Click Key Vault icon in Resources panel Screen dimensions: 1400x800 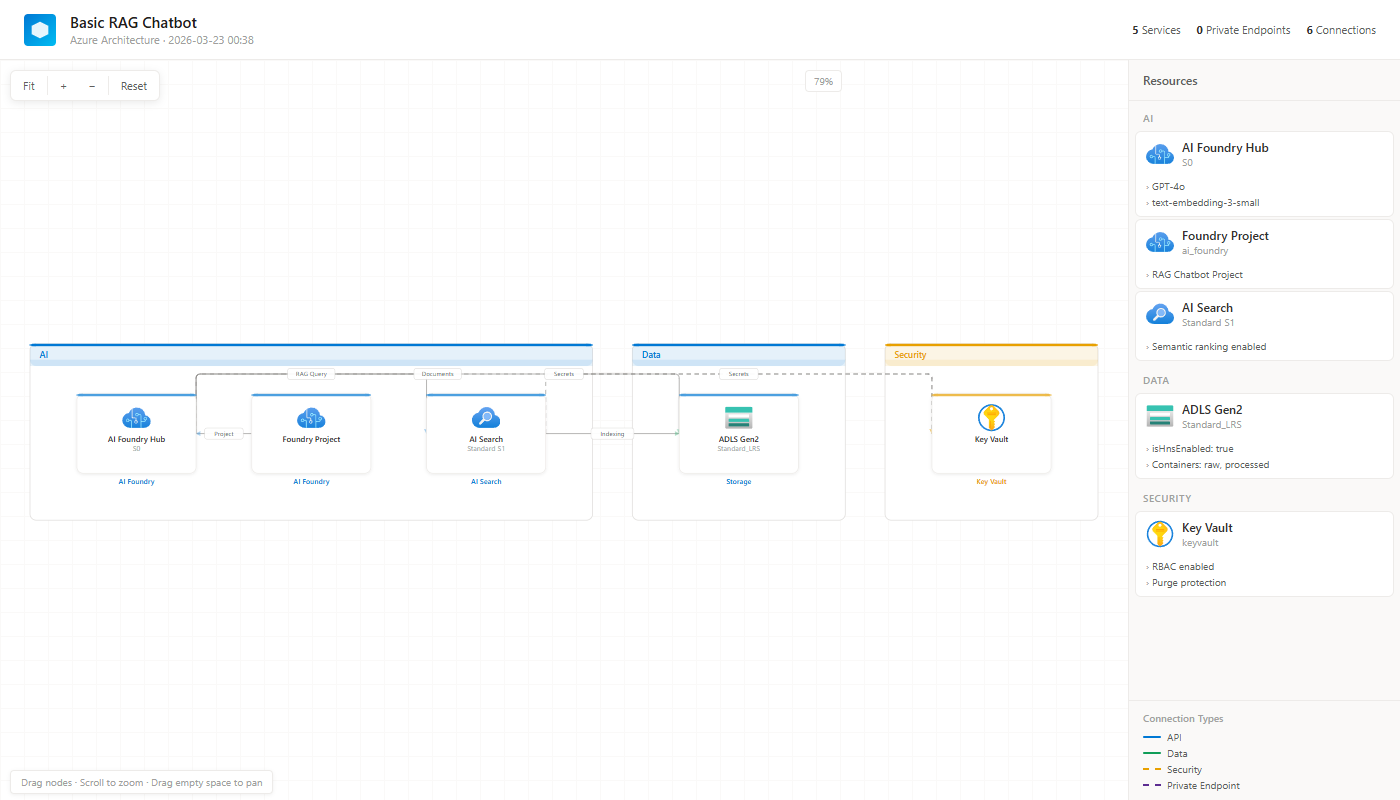pyautogui.click(x=1160, y=535)
